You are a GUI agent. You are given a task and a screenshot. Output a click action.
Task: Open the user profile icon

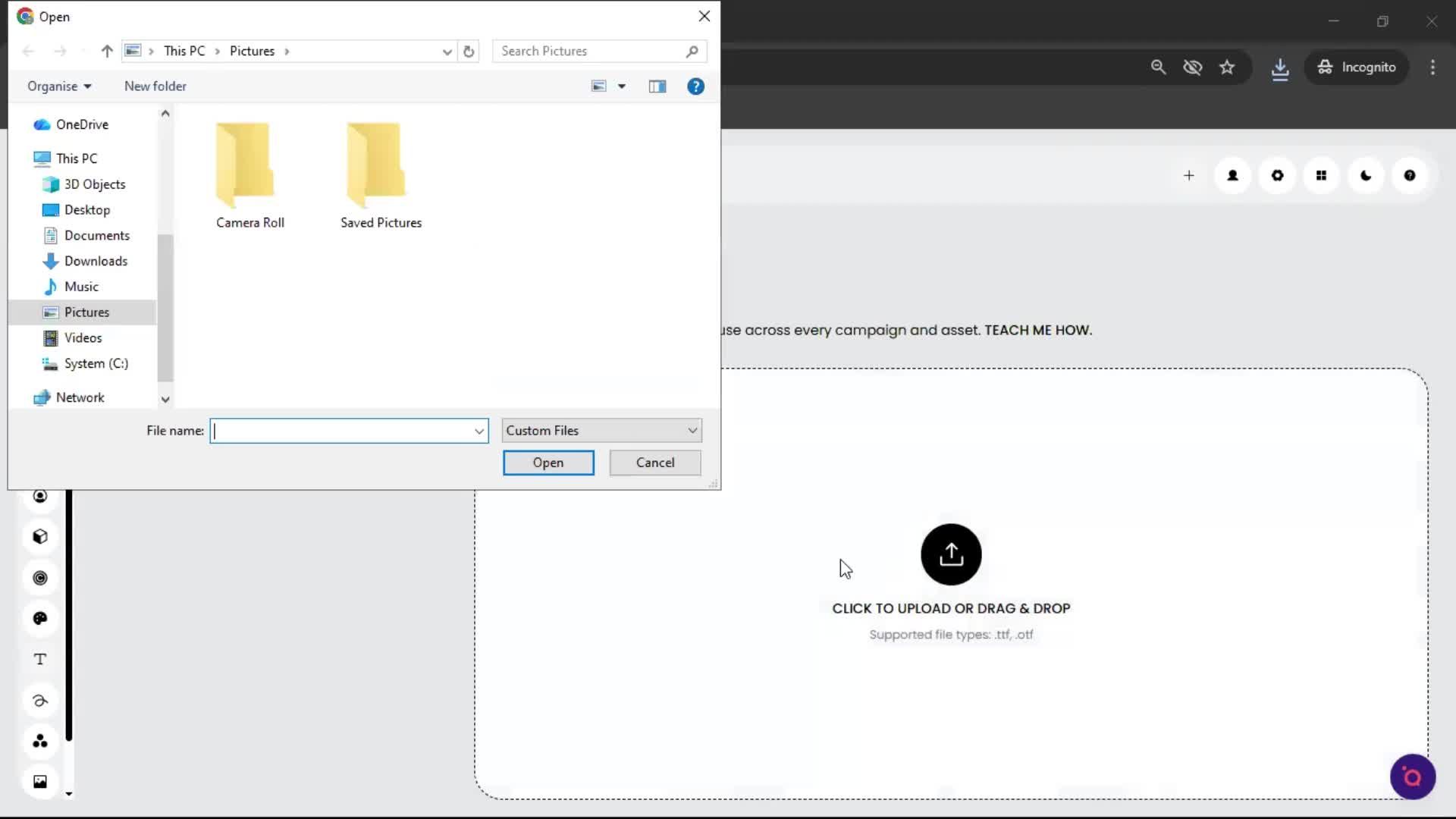tap(1232, 175)
